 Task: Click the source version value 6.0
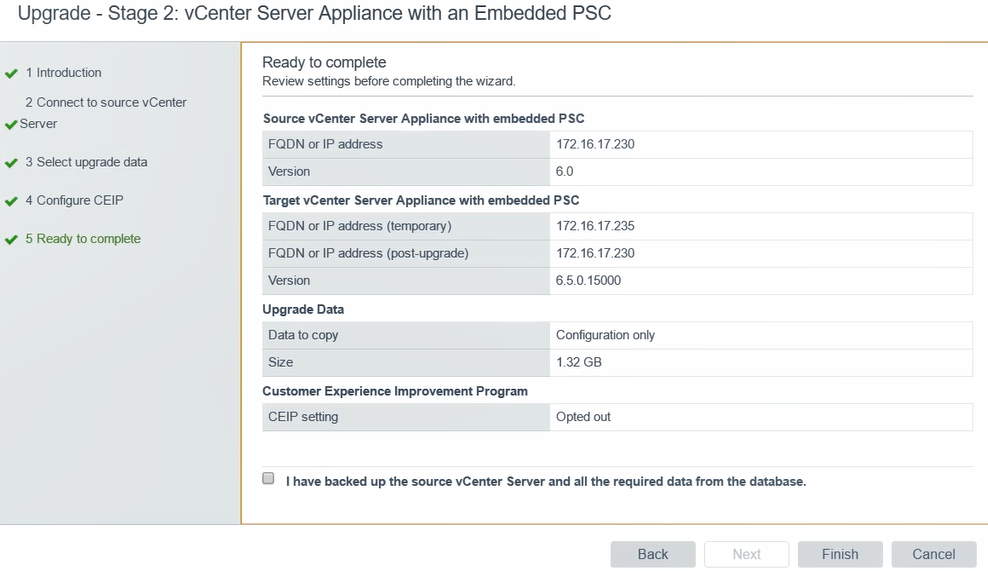pyautogui.click(x=565, y=171)
